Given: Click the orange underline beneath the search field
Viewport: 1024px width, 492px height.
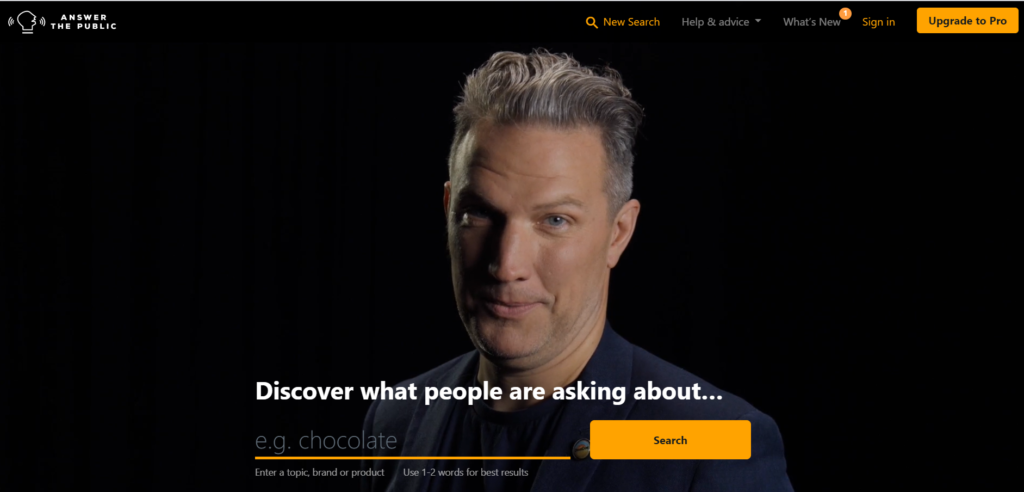Looking at the screenshot, I should coord(412,458).
